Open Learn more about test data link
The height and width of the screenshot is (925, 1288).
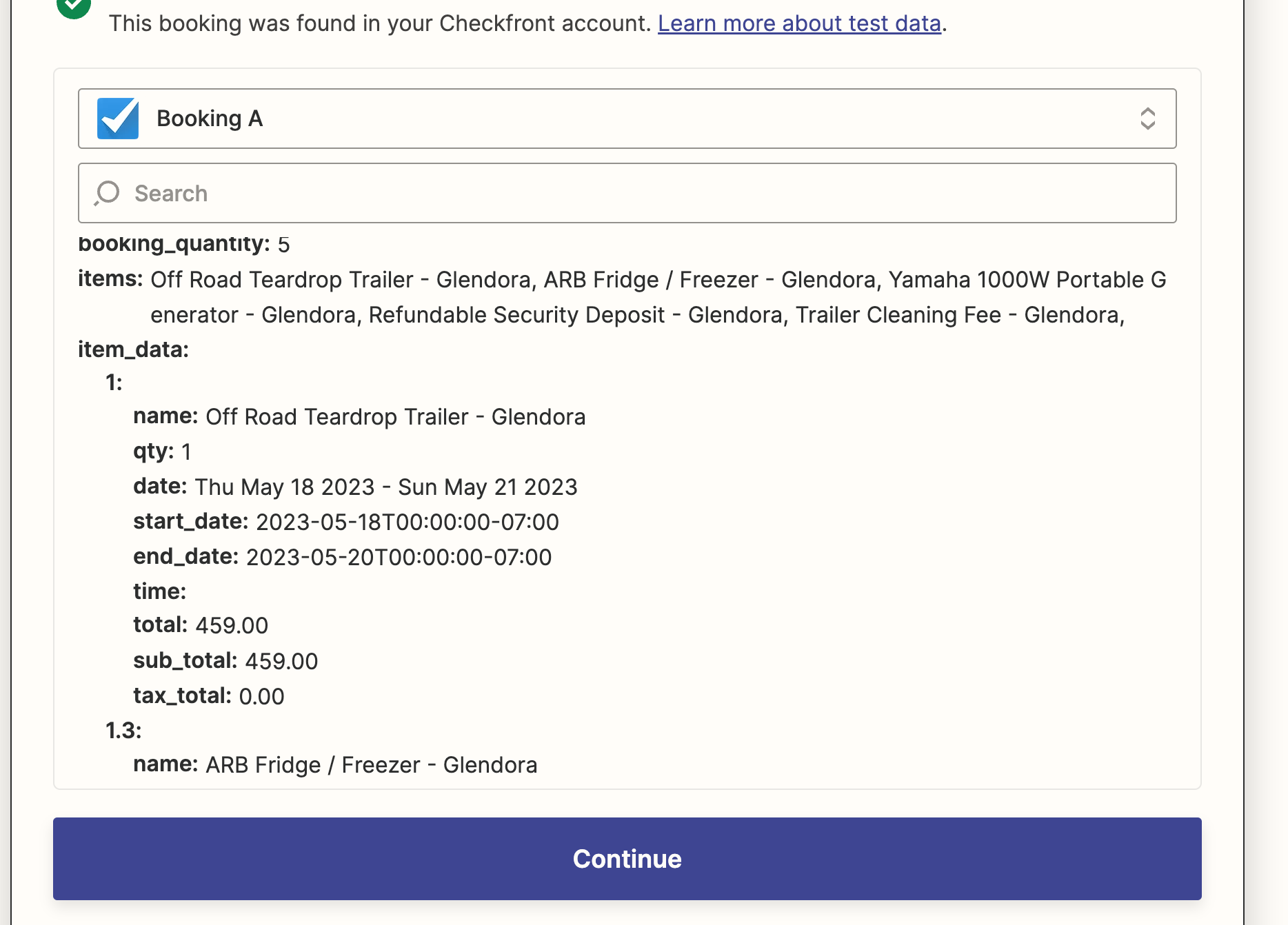pos(799,23)
